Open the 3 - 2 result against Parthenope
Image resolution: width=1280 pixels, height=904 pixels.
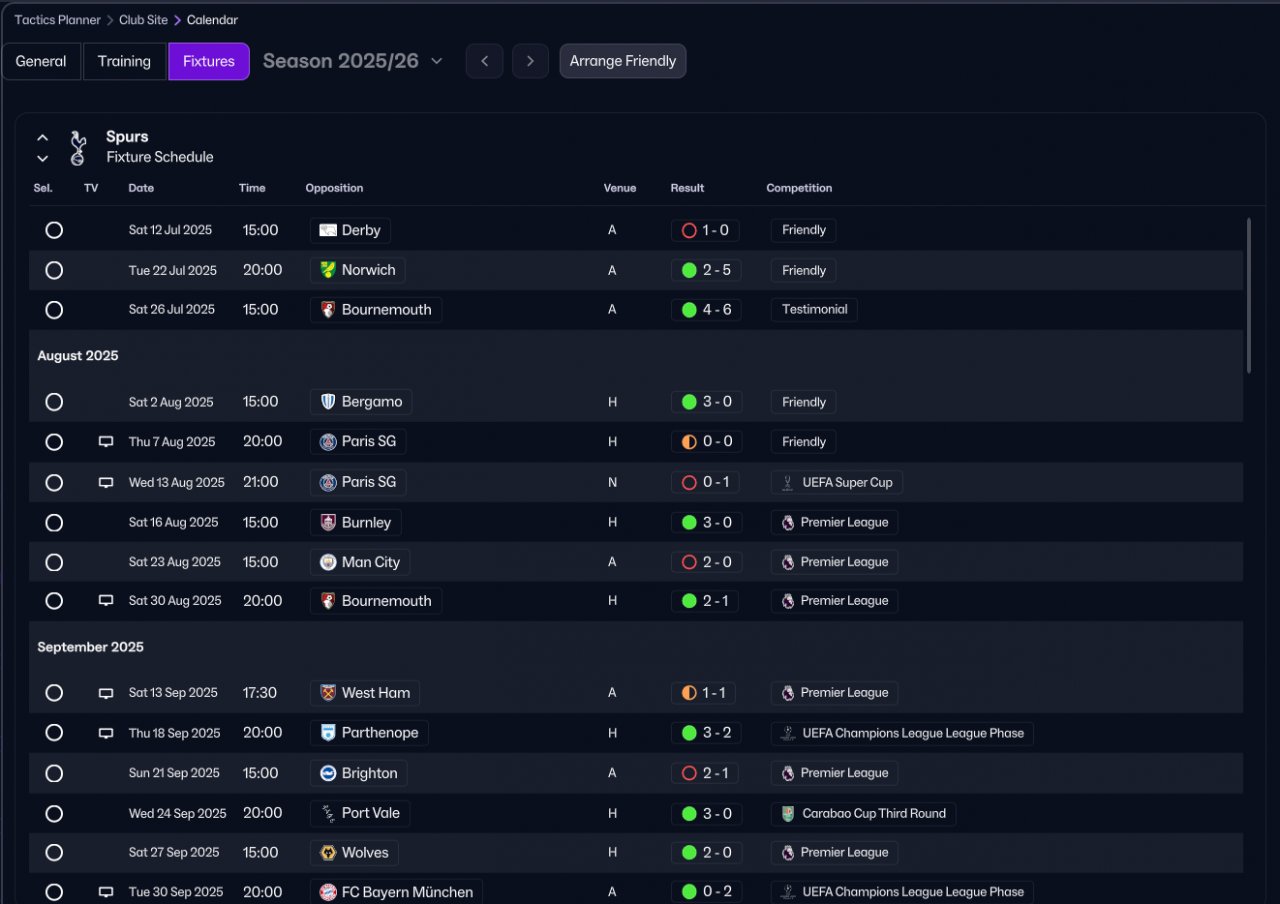[x=706, y=733]
